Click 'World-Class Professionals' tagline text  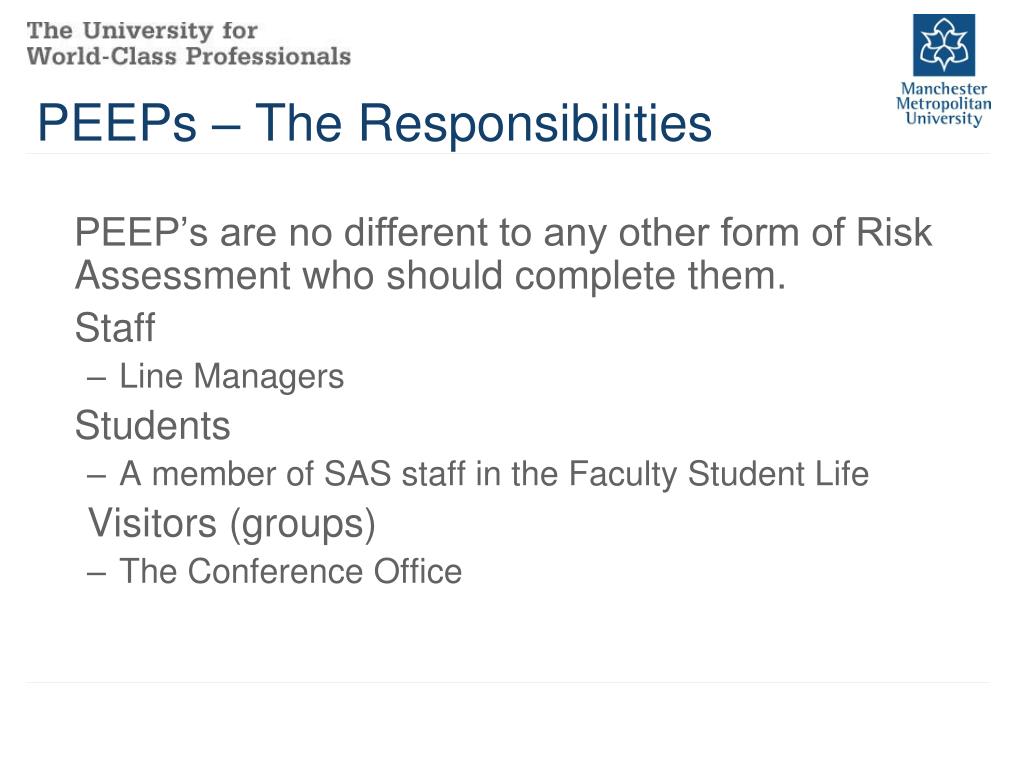(189, 56)
